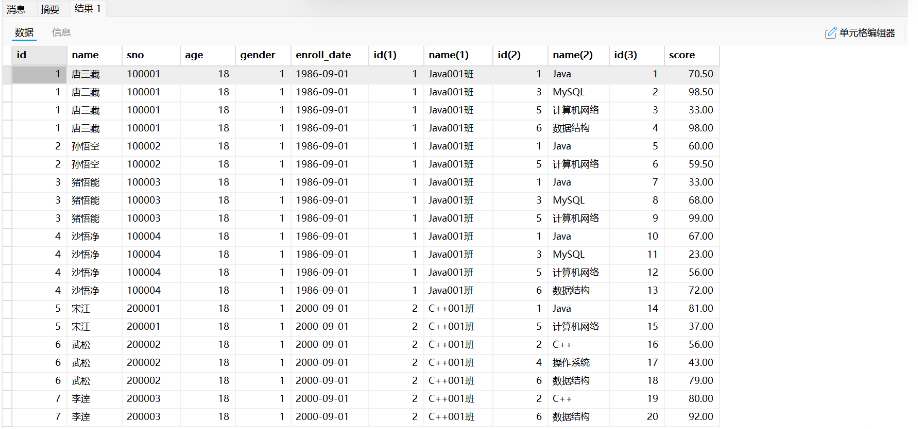Switch to the 摘要 tab
This screenshot has height=429, width=918.
tap(51, 9)
